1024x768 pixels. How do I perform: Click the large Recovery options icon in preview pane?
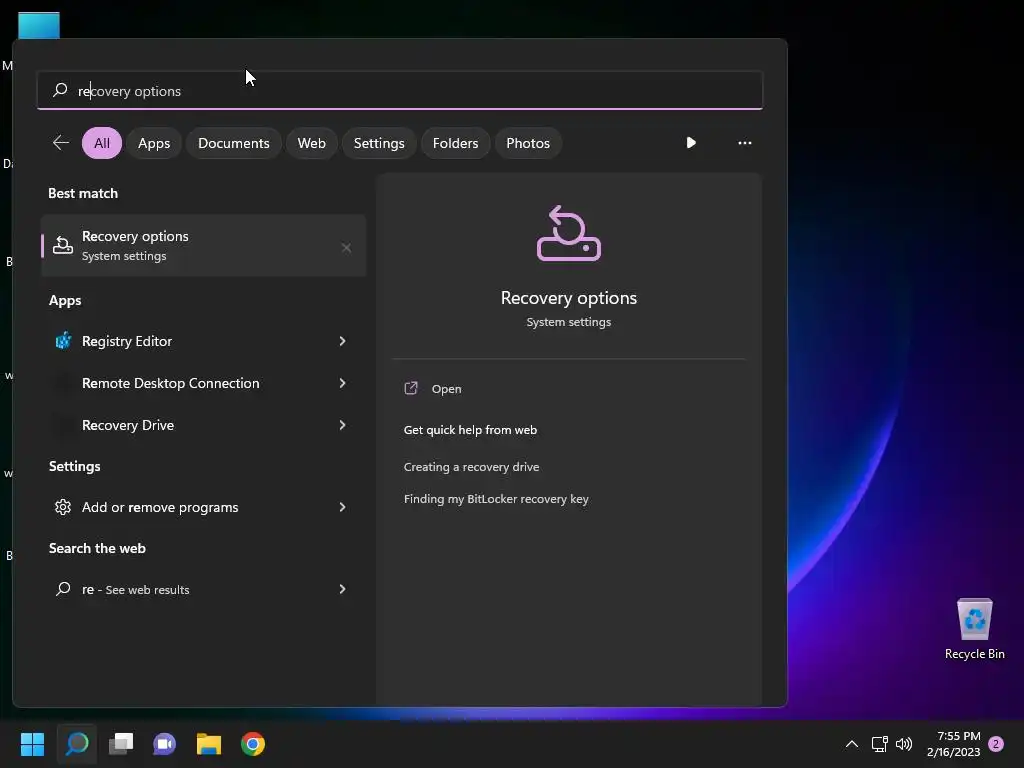[568, 233]
